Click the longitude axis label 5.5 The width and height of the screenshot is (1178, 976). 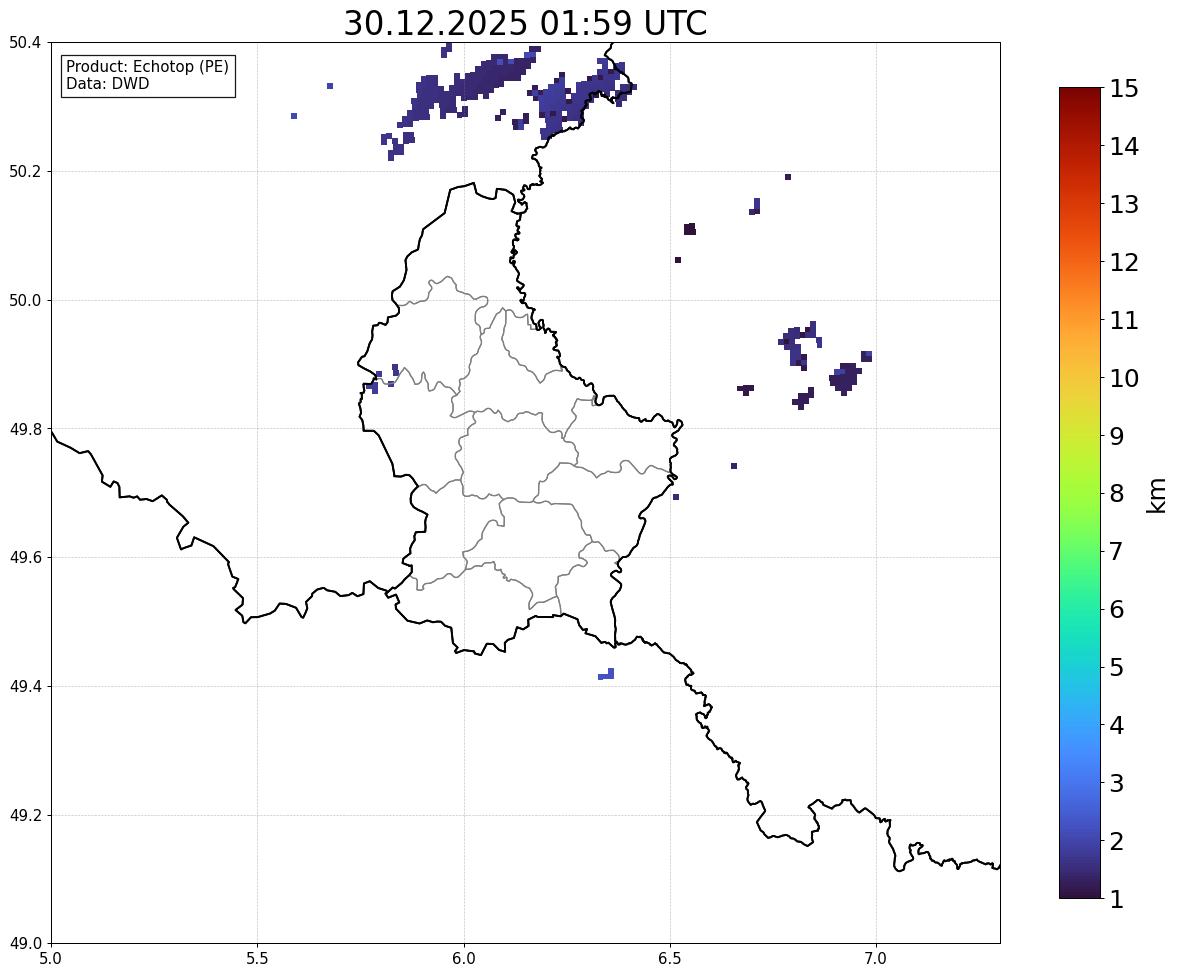click(258, 959)
